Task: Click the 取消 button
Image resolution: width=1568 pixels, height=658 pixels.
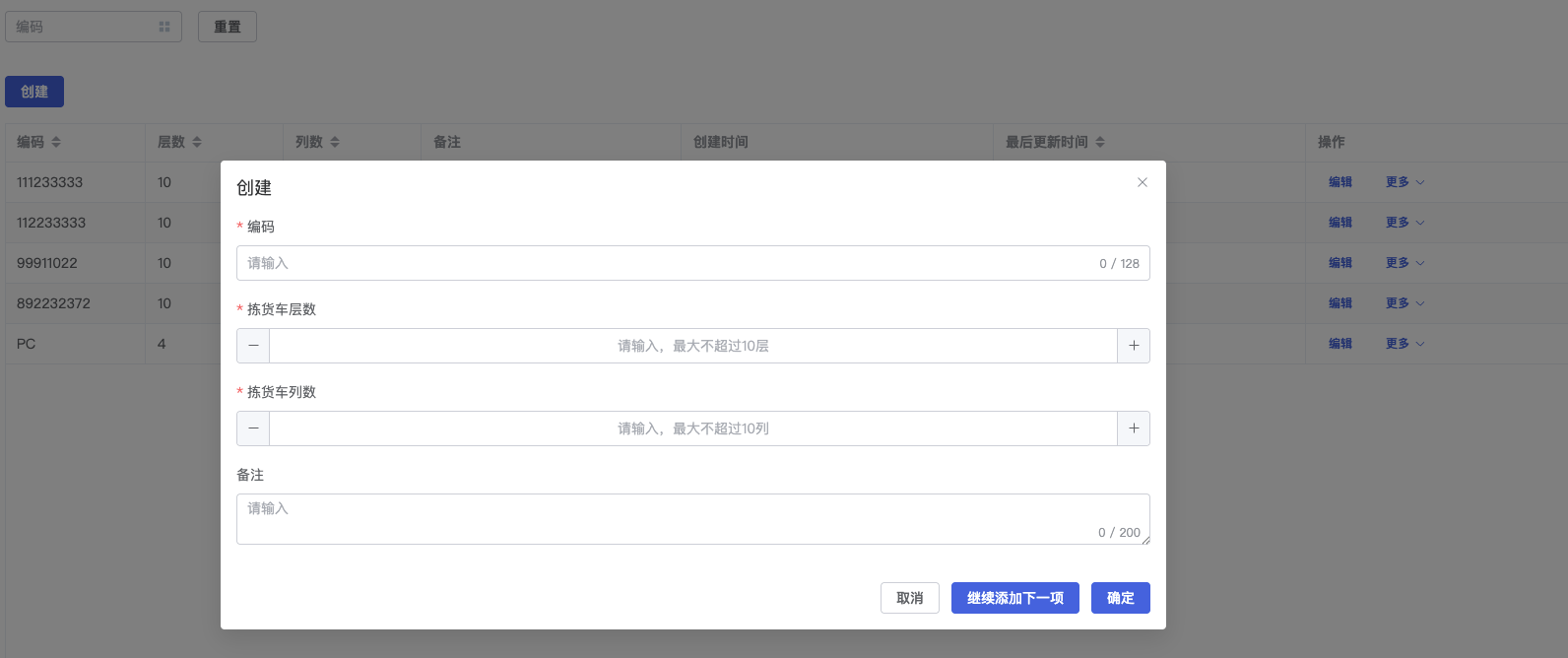Action: coord(910,598)
